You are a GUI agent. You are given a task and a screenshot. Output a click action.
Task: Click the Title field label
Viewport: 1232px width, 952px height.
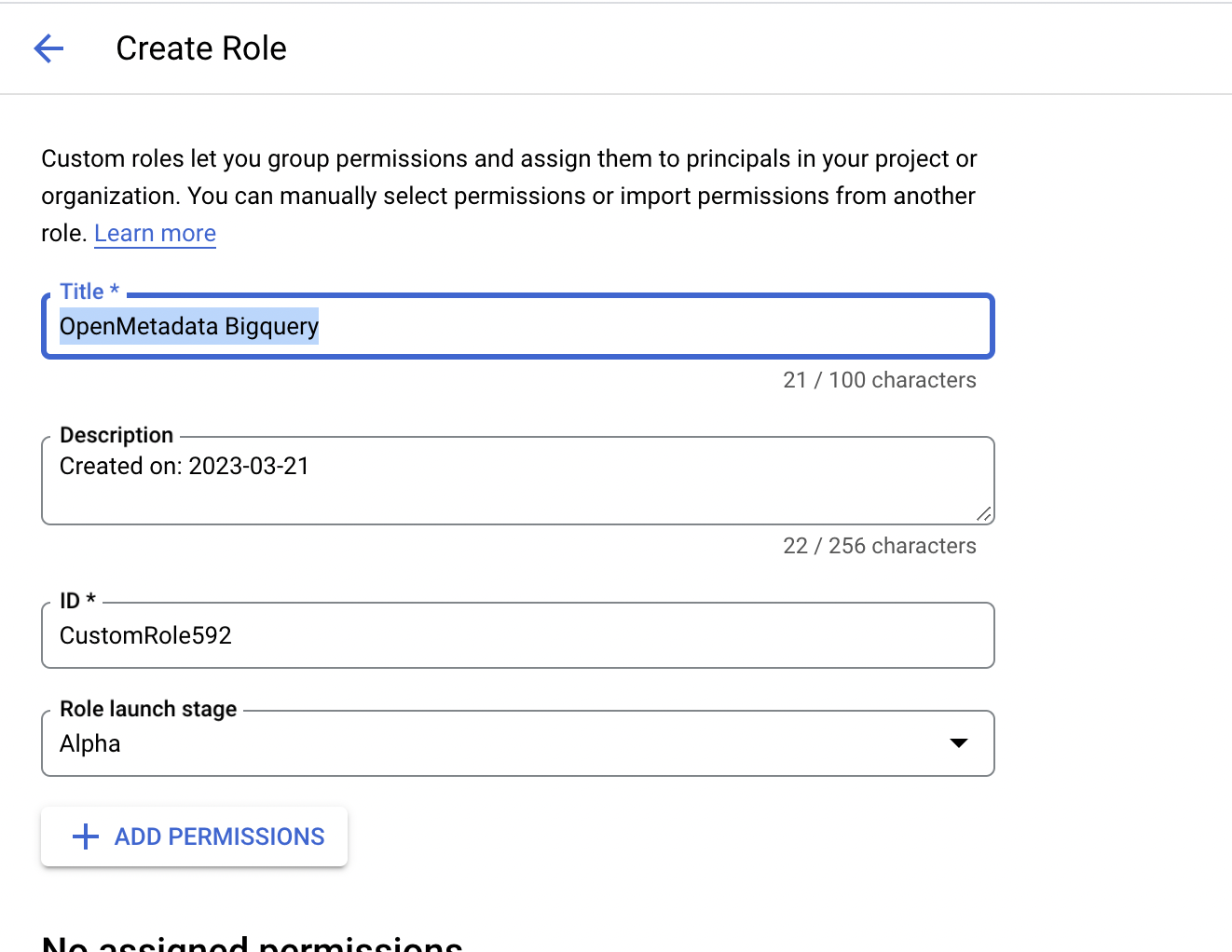[89, 291]
